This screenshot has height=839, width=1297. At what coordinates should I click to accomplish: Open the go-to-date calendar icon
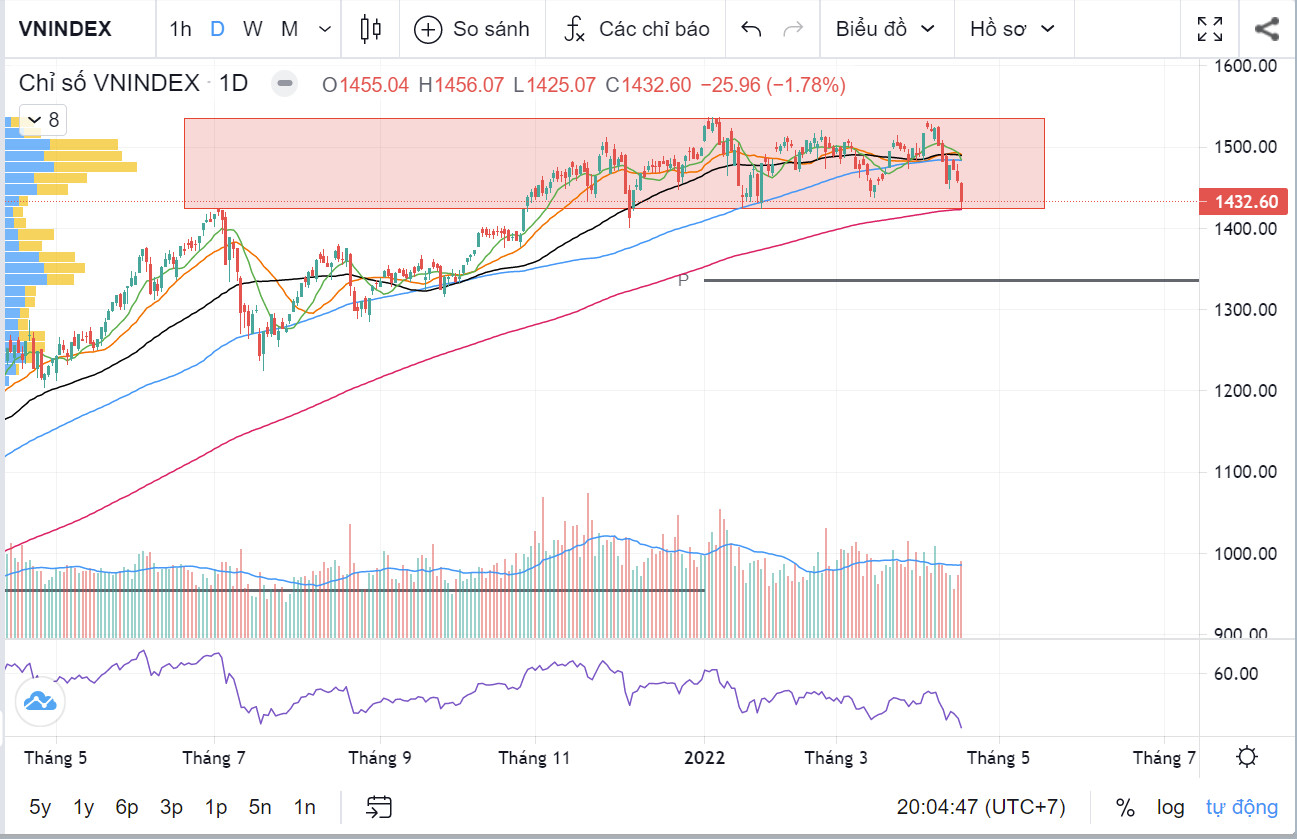tap(379, 807)
